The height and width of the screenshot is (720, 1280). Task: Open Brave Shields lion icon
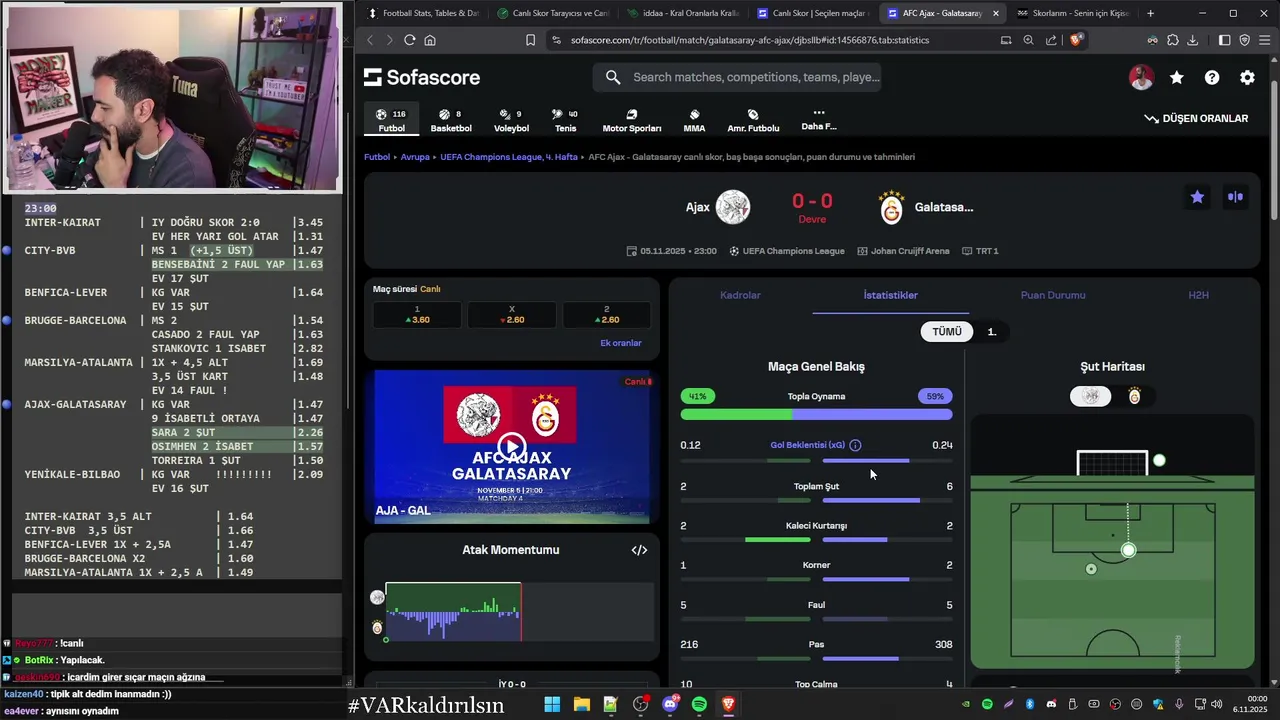(1076, 40)
